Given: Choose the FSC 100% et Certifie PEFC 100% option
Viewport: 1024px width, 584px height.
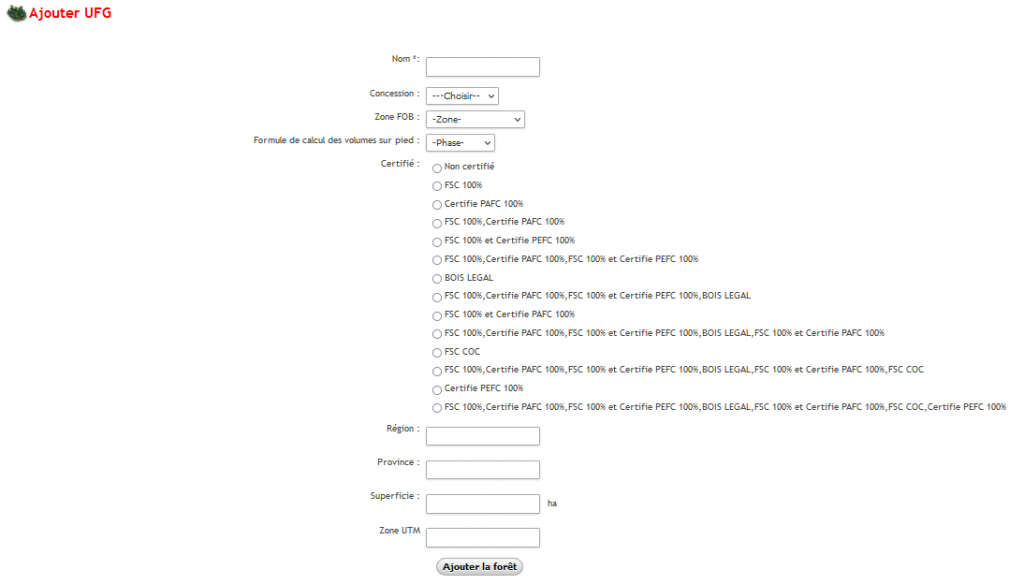Looking at the screenshot, I should click(x=436, y=241).
